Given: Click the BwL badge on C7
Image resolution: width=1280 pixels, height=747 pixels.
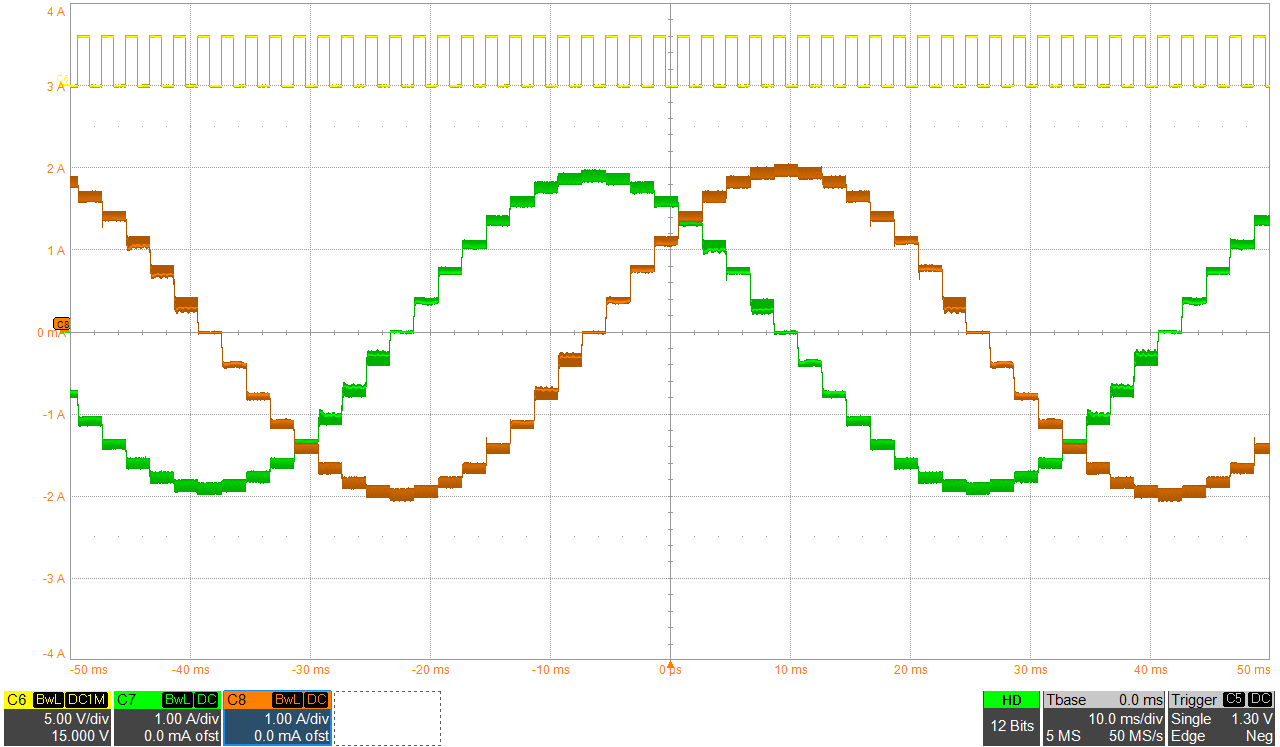Looking at the screenshot, I should click(x=177, y=700).
